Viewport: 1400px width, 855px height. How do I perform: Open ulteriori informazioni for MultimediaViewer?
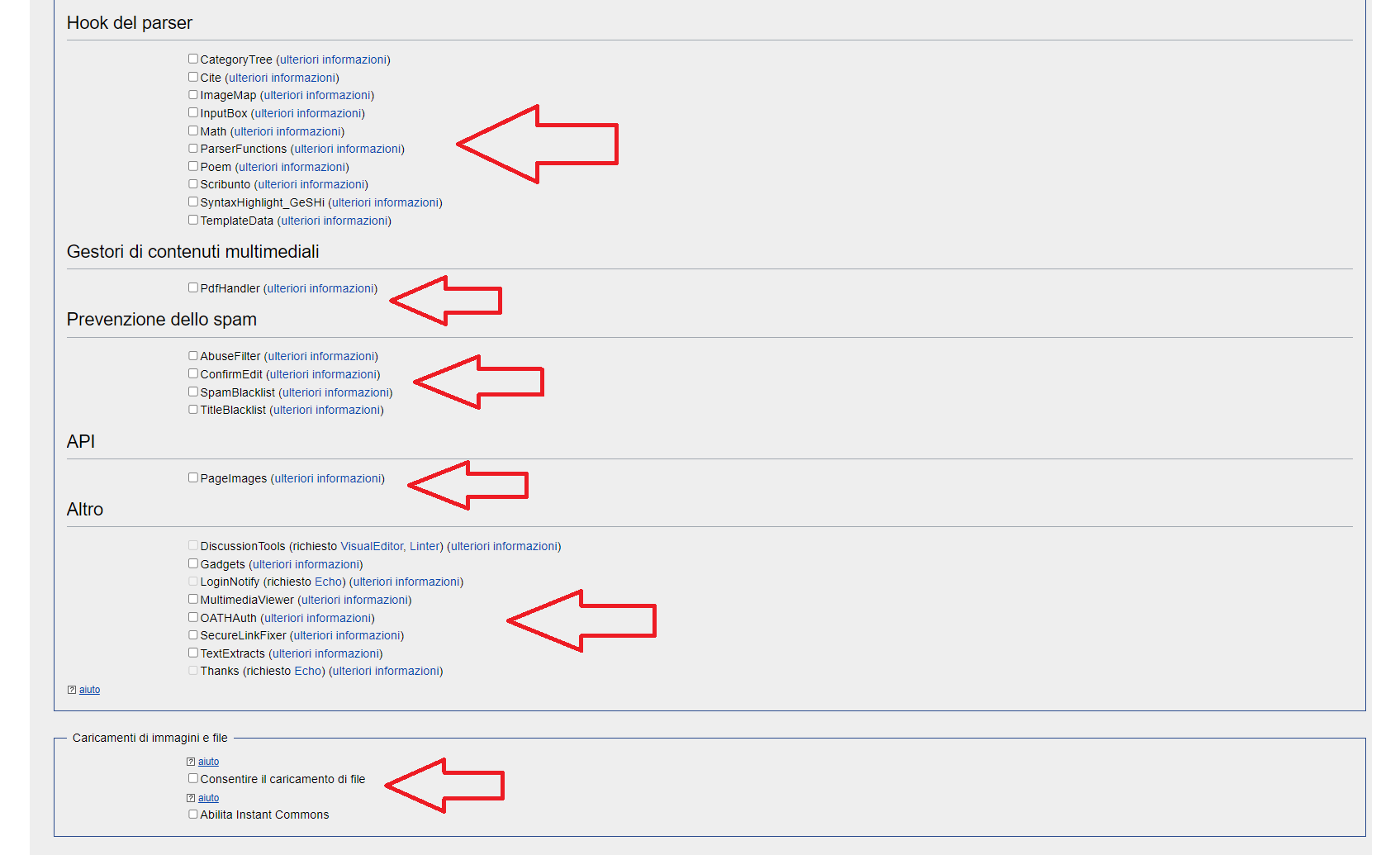[x=355, y=600]
